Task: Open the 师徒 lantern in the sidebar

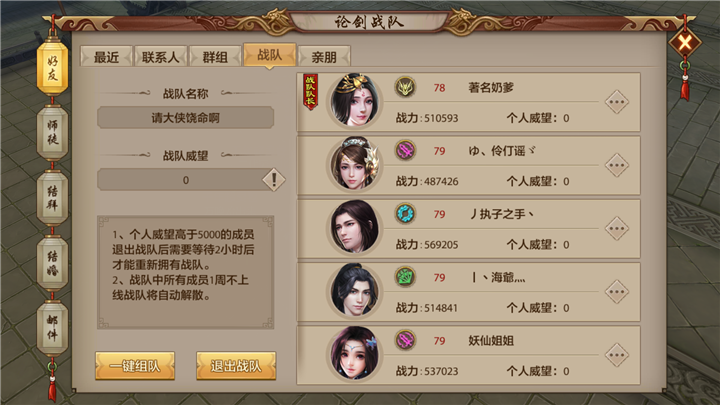Action: (x=52, y=132)
